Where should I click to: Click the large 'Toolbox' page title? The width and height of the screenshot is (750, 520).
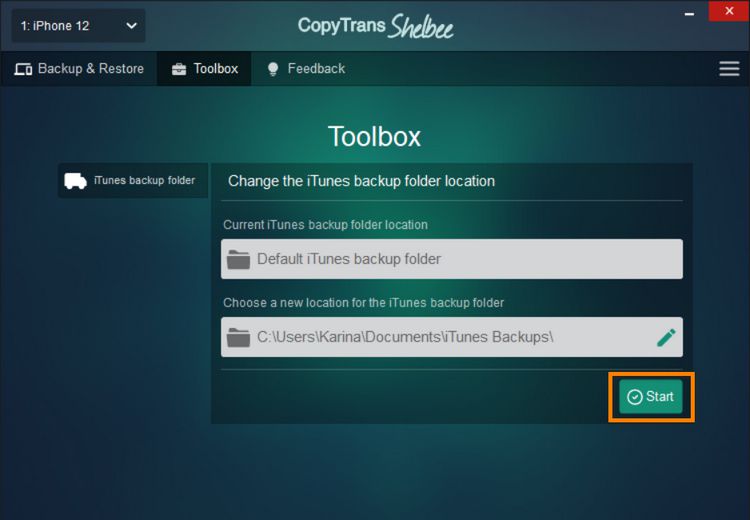tap(375, 137)
